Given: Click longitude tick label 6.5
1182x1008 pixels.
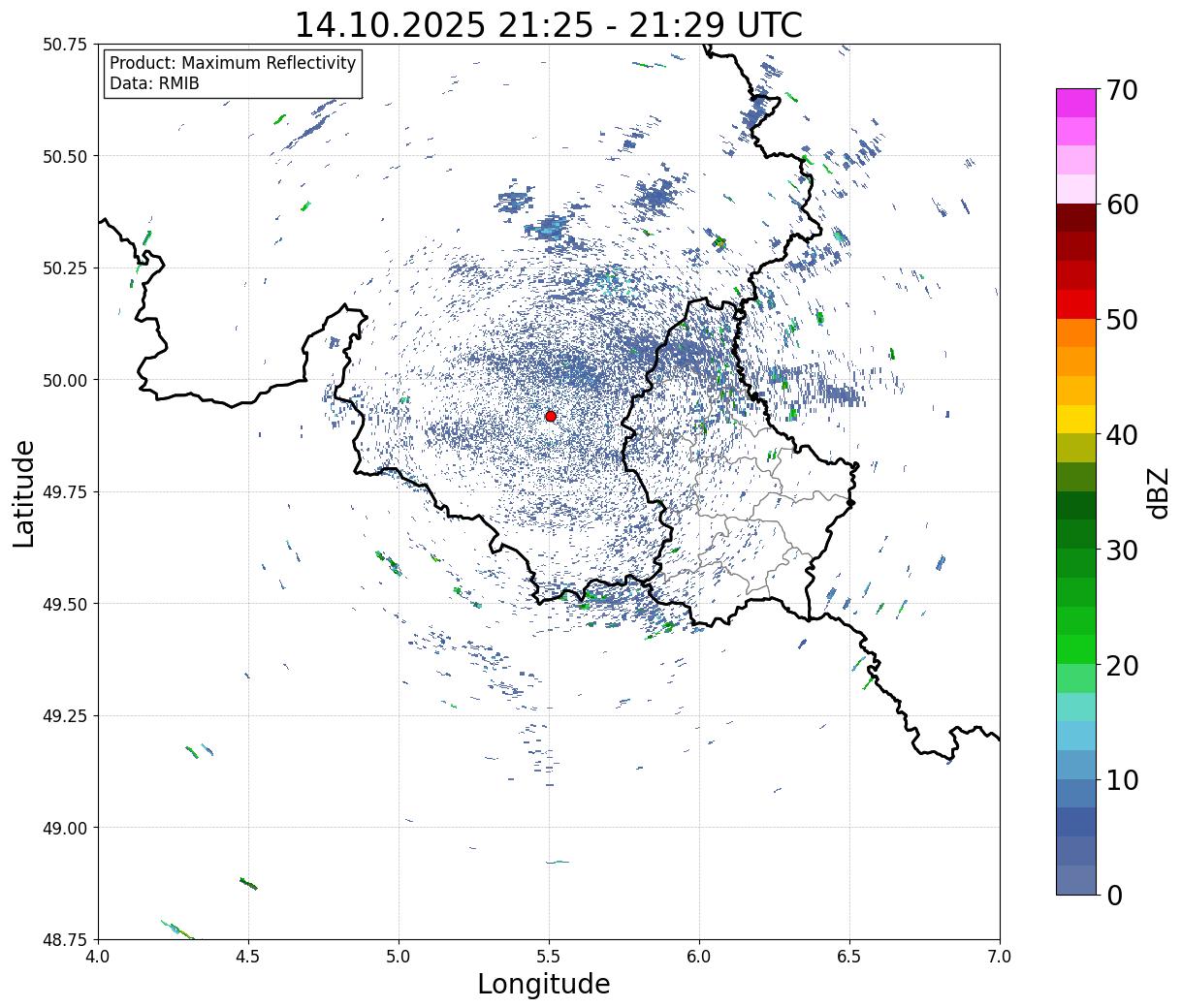Looking at the screenshot, I should pos(849,957).
